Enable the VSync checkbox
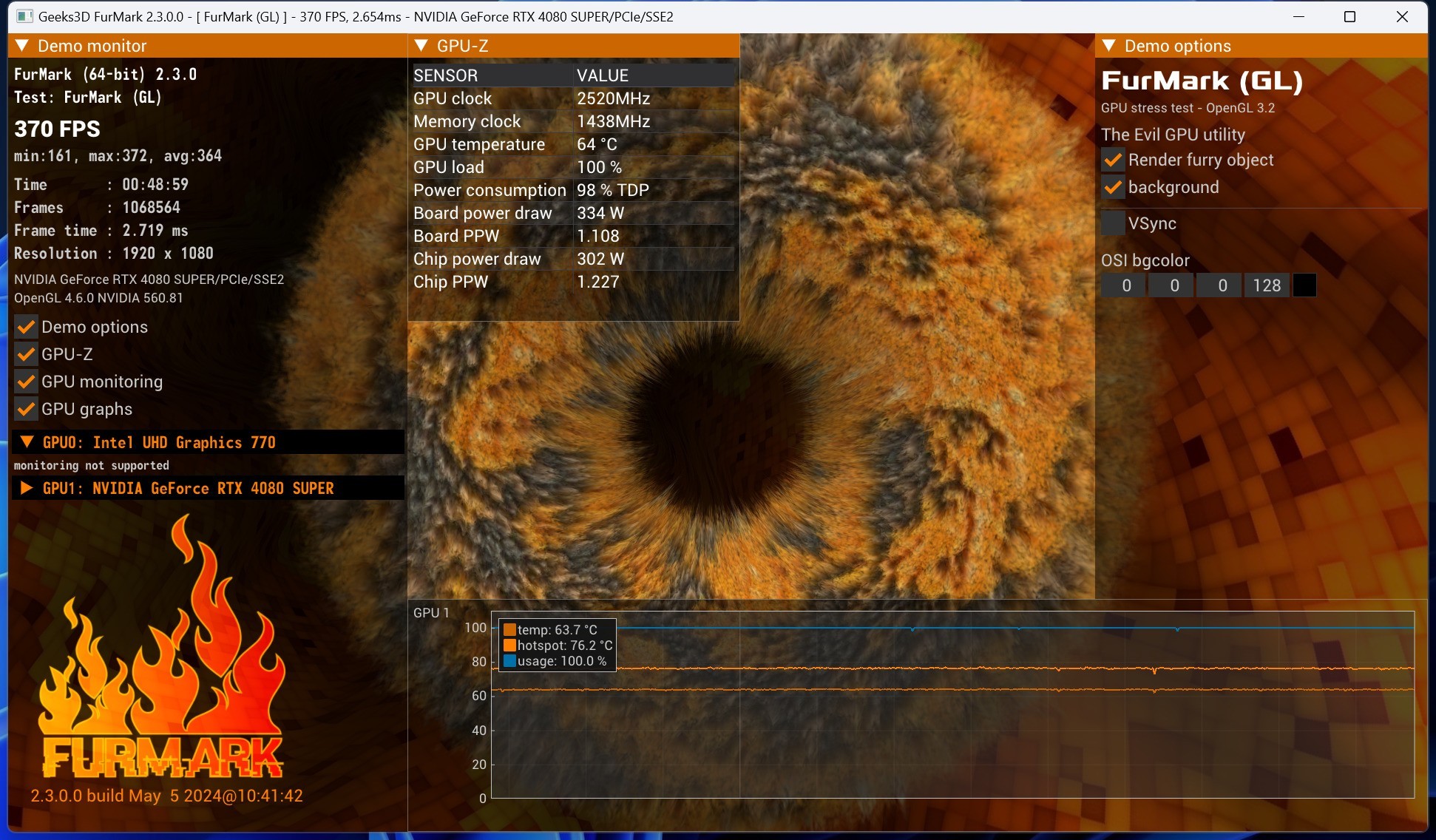Image resolution: width=1436 pixels, height=840 pixels. (x=1113, y=223)
